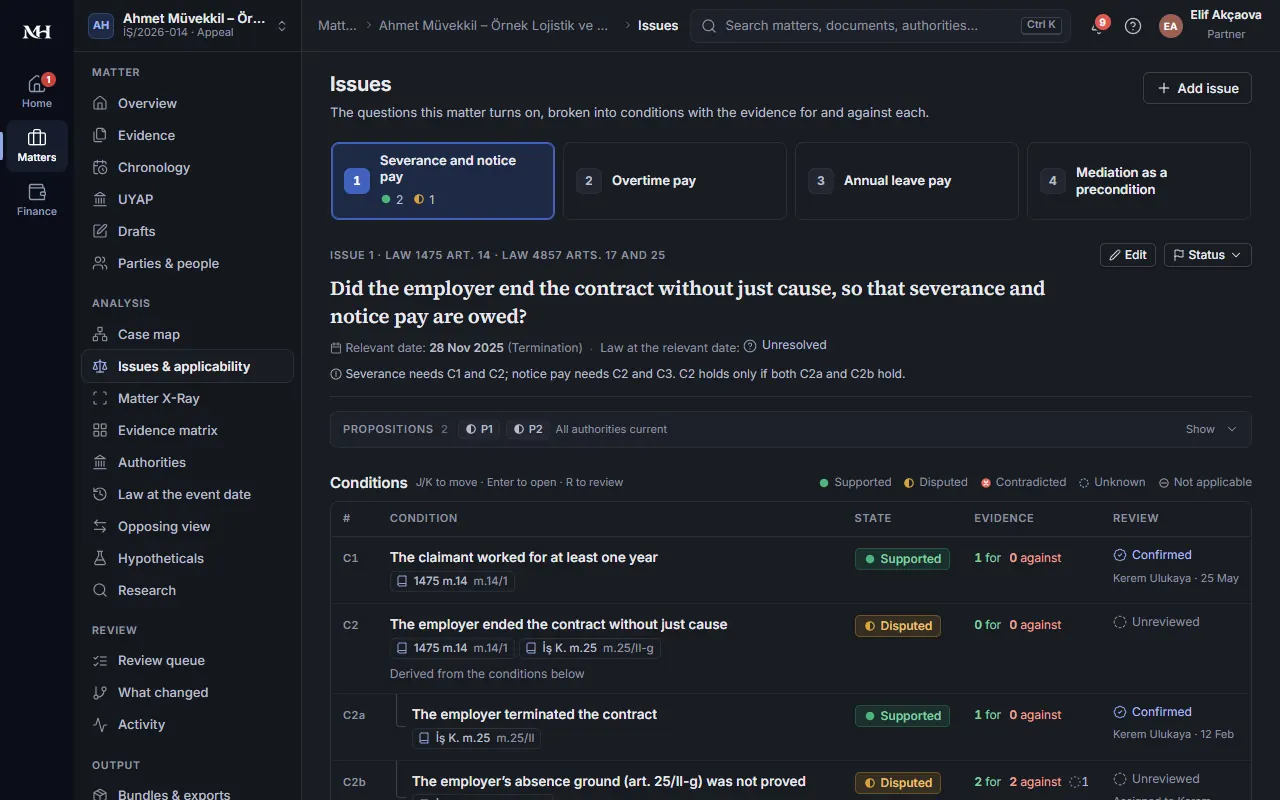Open the Review queue
This screenshot has height=800, width=1280.
point(187,660)
